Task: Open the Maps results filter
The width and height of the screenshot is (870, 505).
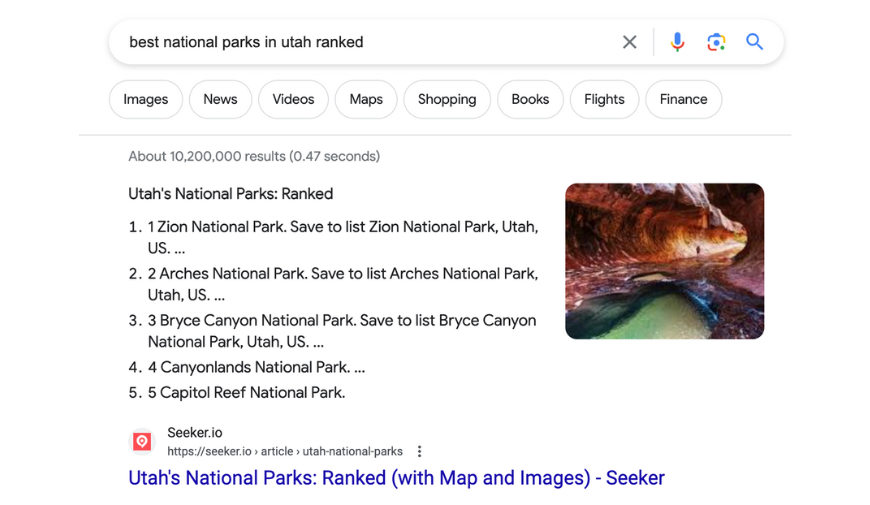Action: tap(366, 99)
